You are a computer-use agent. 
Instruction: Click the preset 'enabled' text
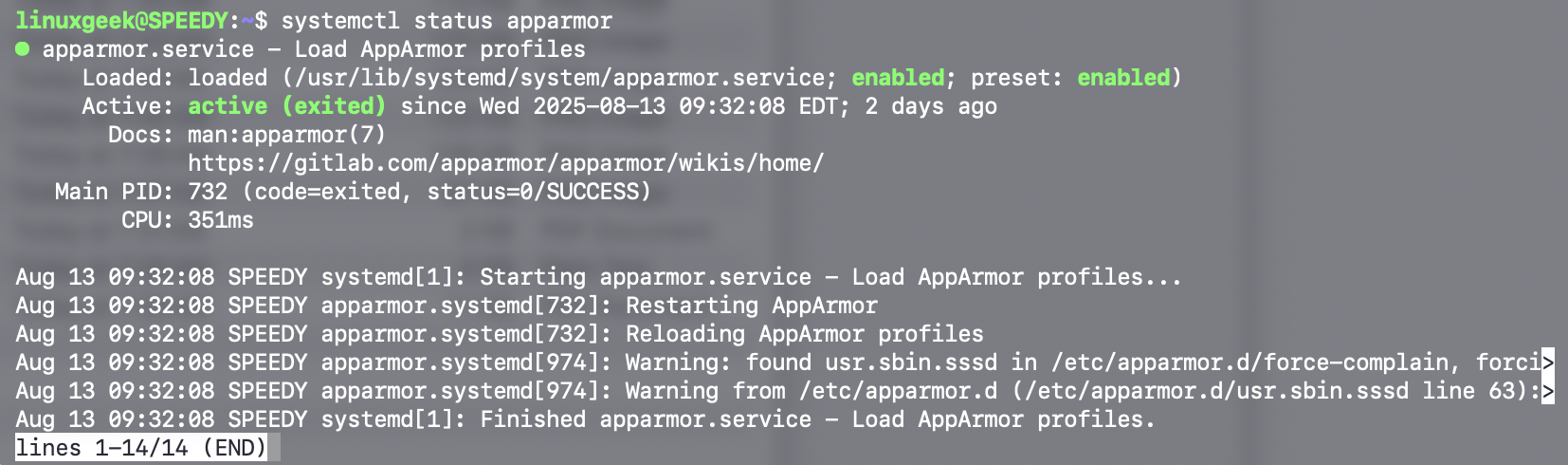coord(1123,77)
